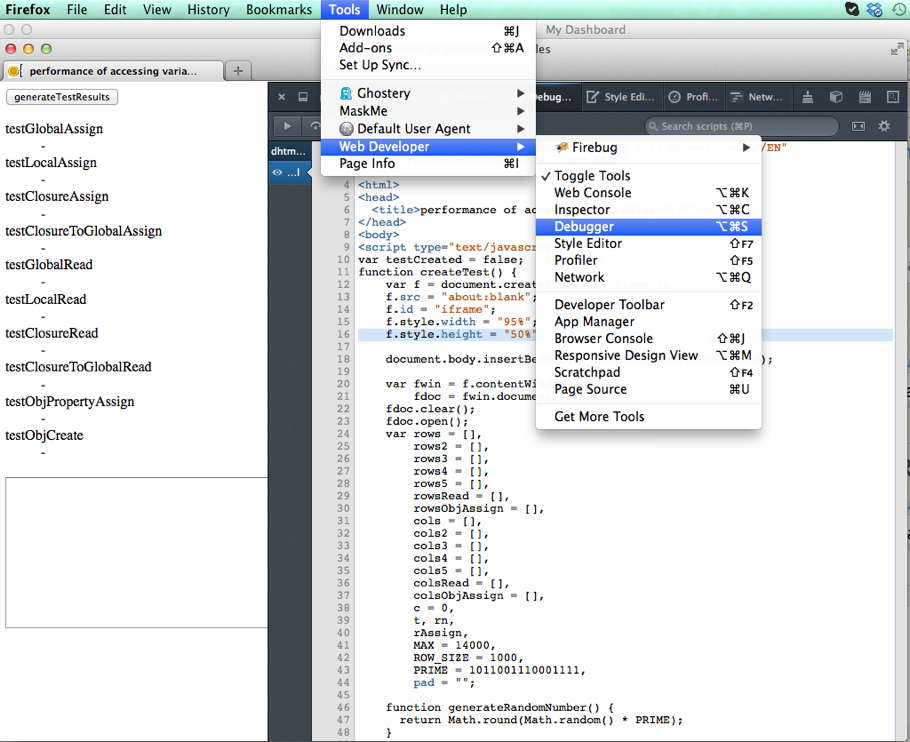Open debugger options gear icon
The height and width of the screenshot is (742, 910).
point(884,126)
